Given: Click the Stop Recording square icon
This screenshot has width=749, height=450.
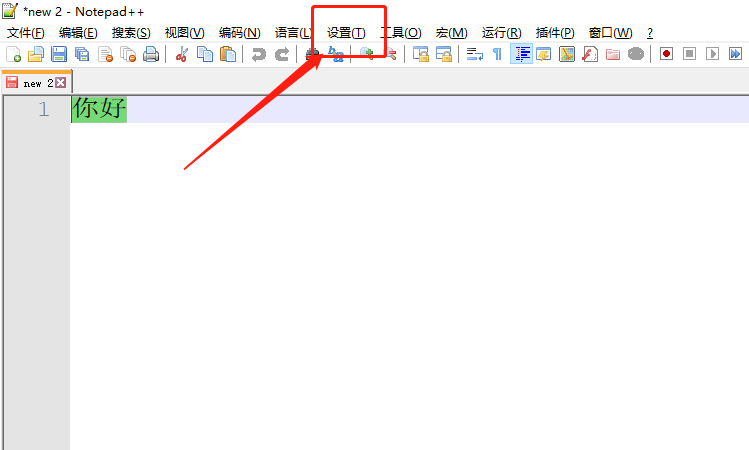Looking at the screenshot, I should [689, 54].
